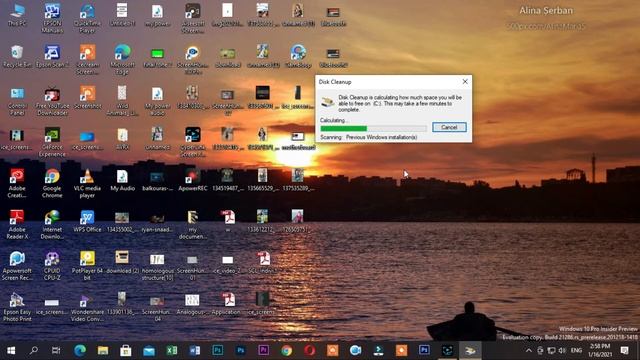Open the Action Center notifications icon
Screen dimensions: 640x360
[x=624, y=350]
